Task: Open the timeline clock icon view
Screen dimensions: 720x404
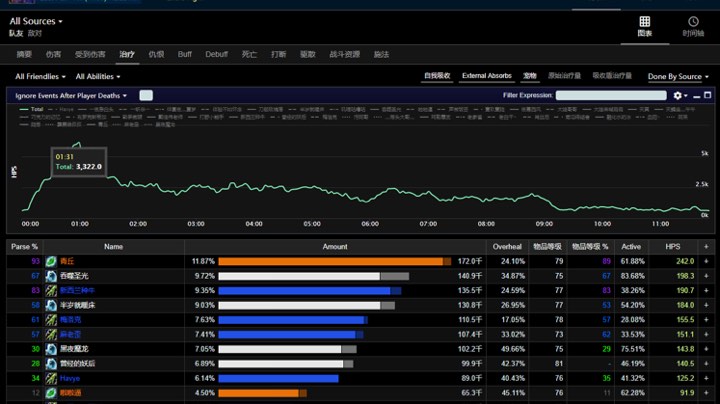Action: [693, 22]
